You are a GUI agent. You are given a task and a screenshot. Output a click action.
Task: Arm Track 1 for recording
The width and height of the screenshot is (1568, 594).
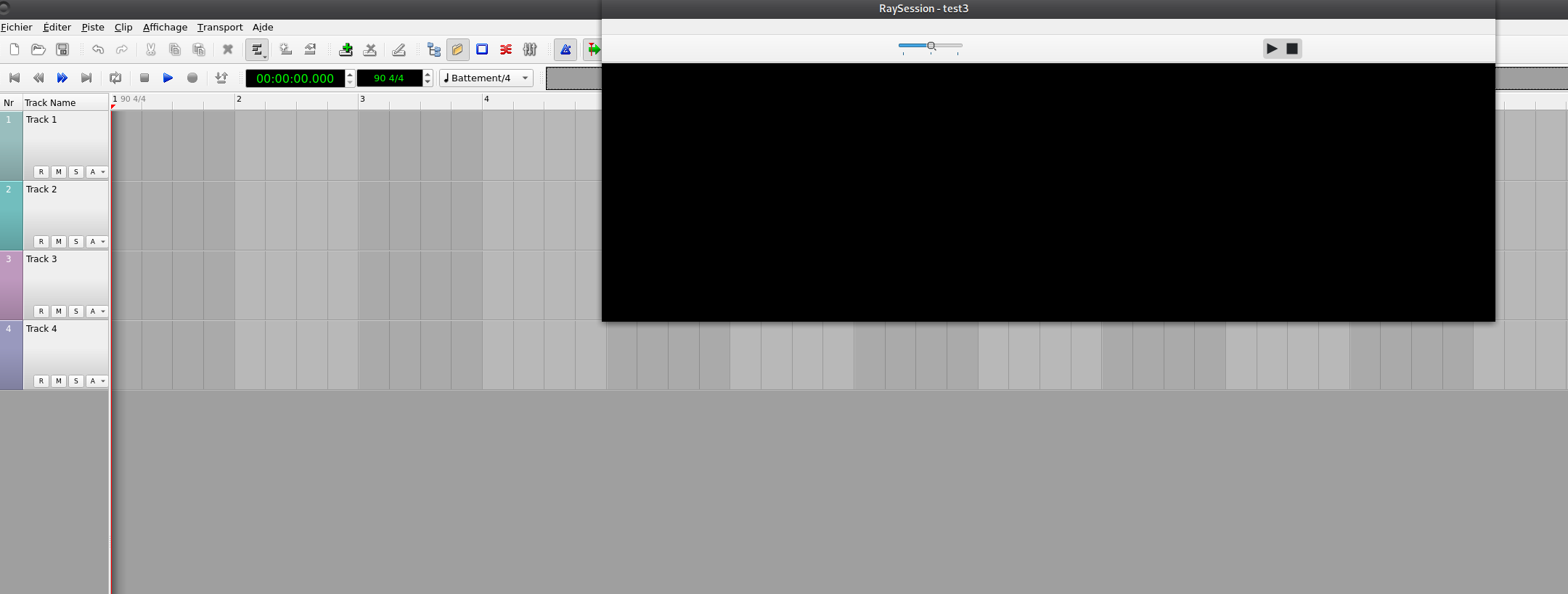point(41,172)
